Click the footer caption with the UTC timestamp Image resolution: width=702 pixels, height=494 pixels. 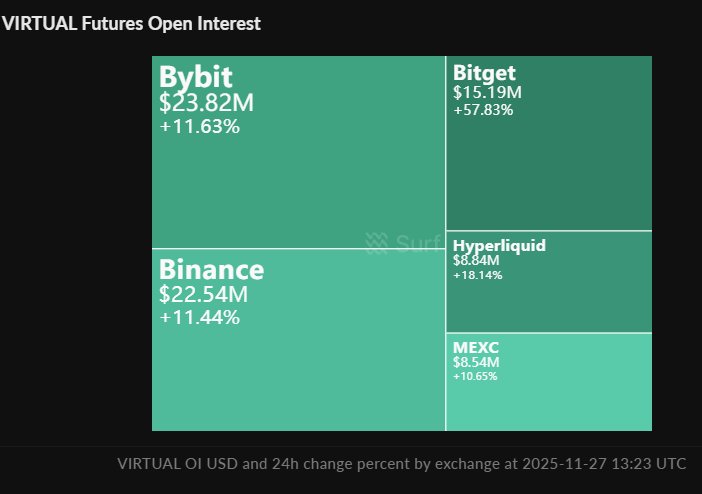tap(401, 464)
